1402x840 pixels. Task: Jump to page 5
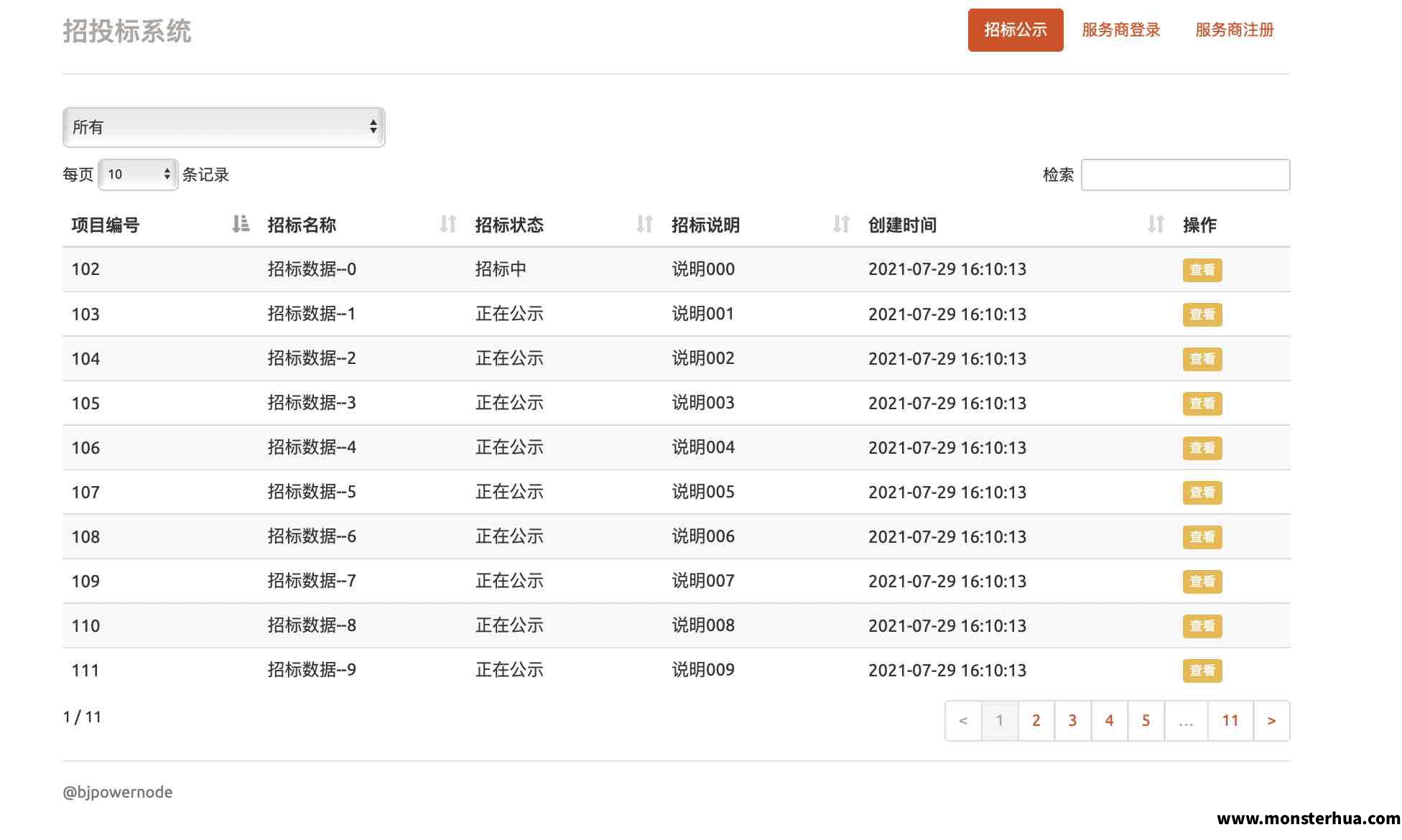click(1146, 721)
